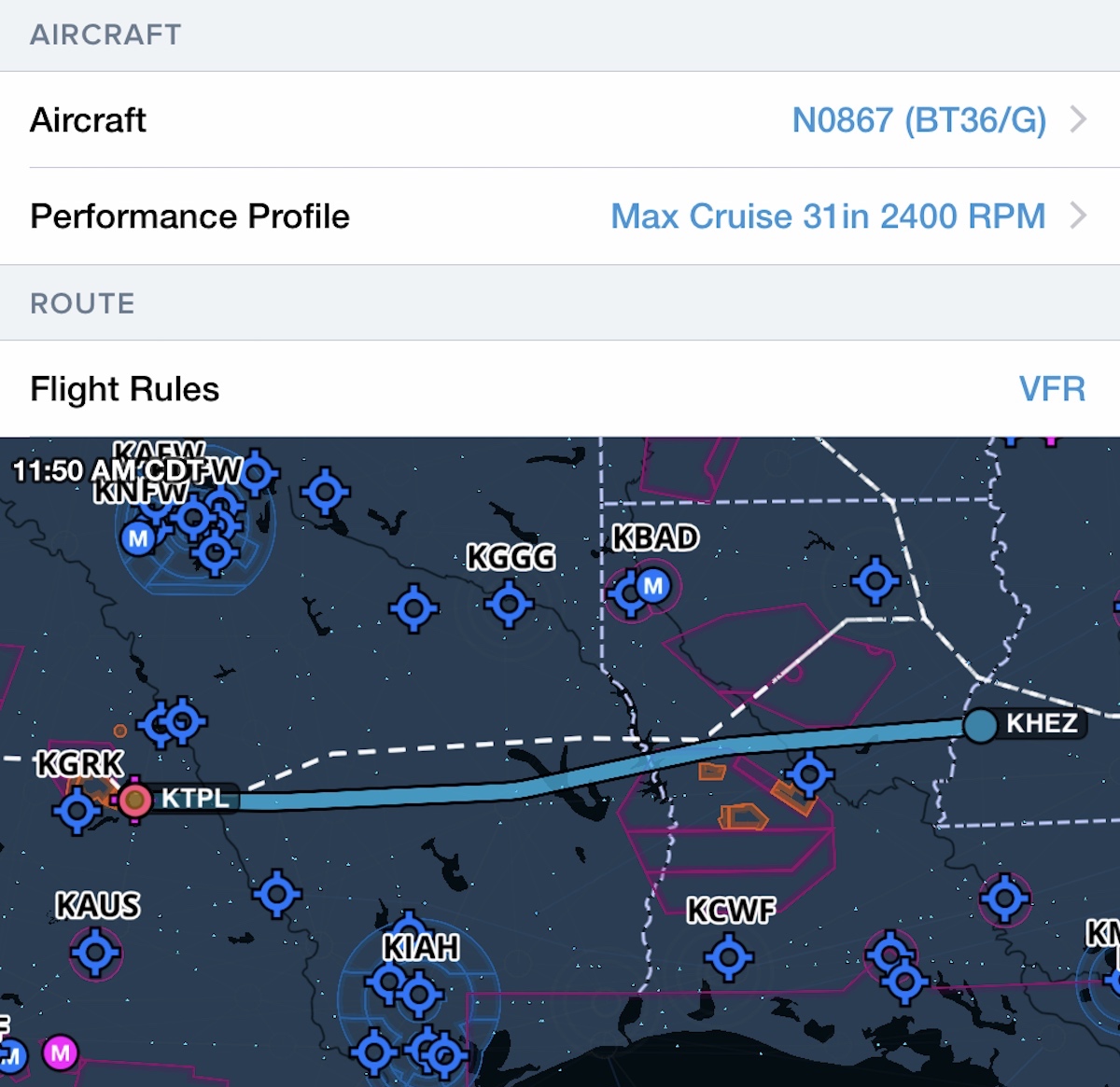Viewport: 1120px width, 1087px height.
Task: Tap the magenta M marker at bottom left
Action: tap(61, 1053)
